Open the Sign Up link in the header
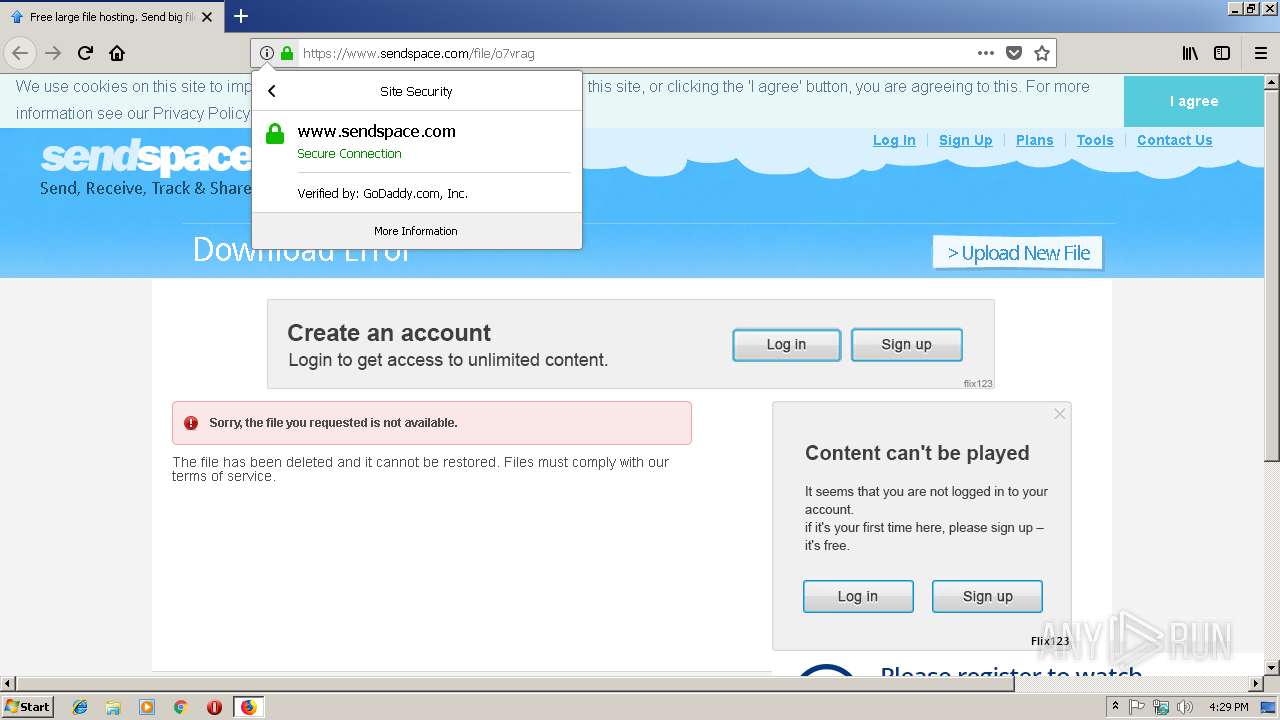 tap(966, 140)
